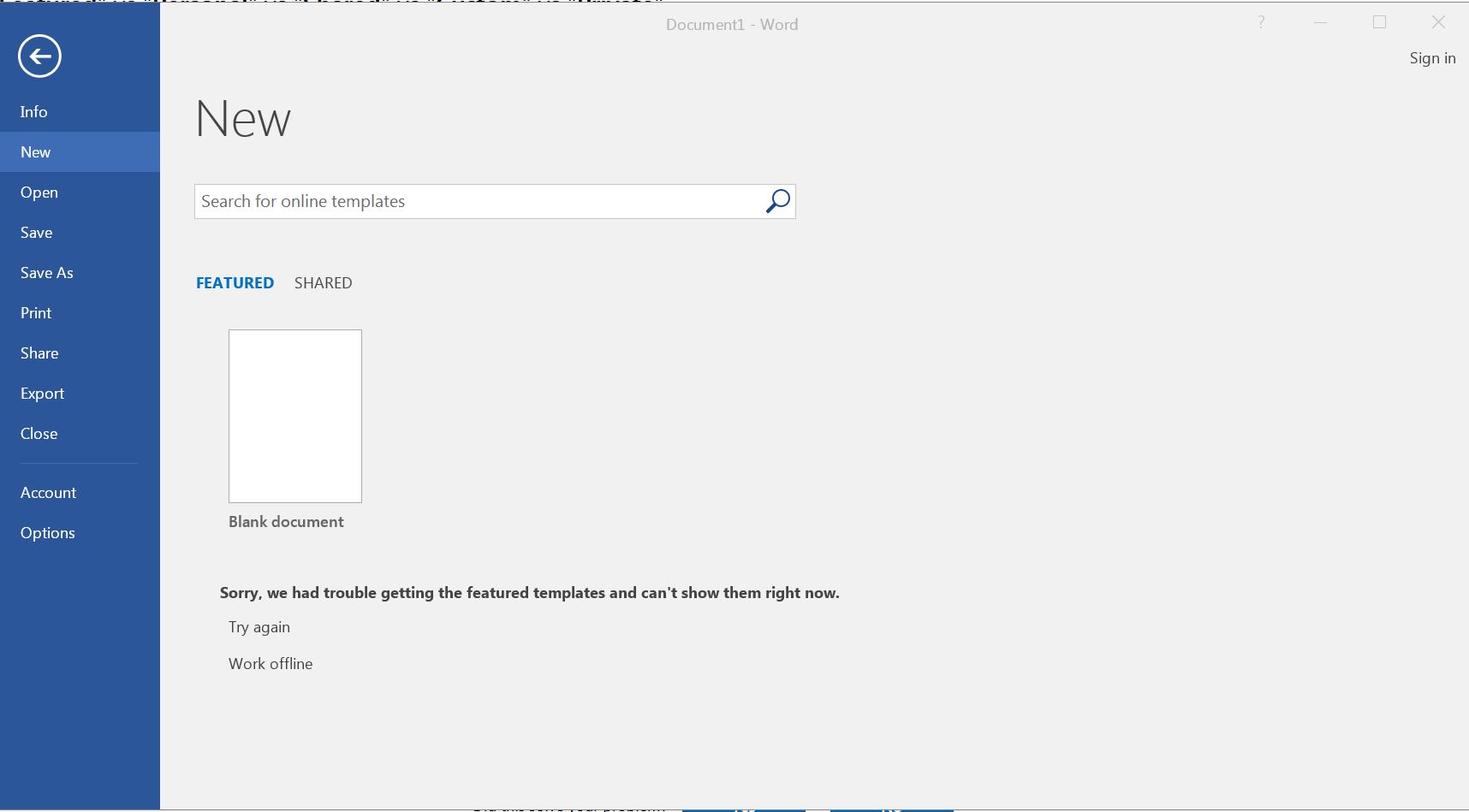Open Word Options
Screen dimensions: 1469x812
tap(80, 533)
